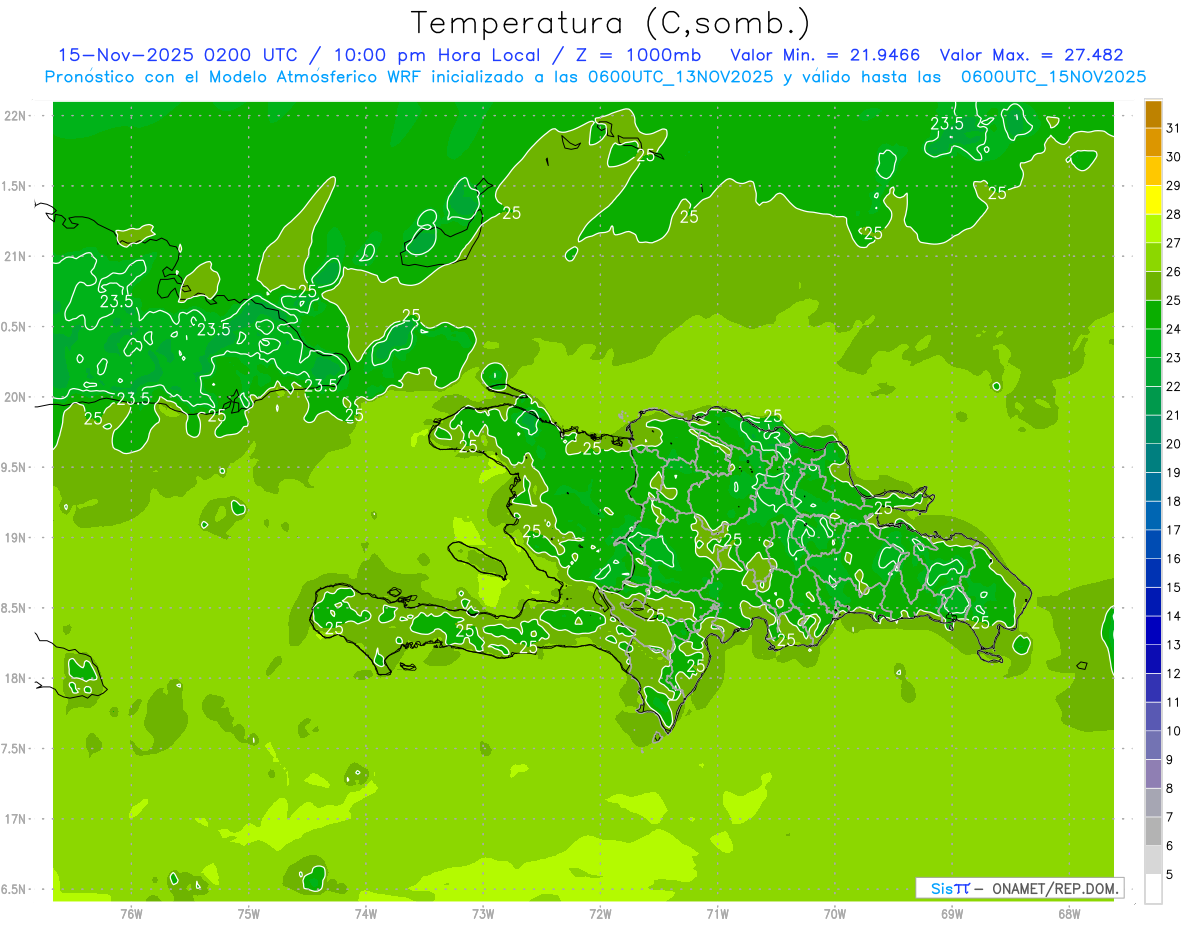The image size is (1200, 927).
Task: Pick the yellow swatch between 28 and 29
Action: [1153, 200]
